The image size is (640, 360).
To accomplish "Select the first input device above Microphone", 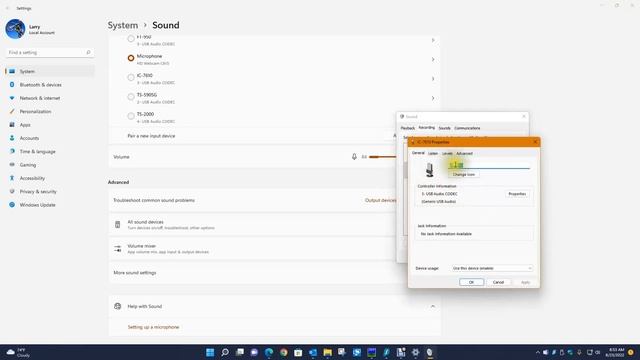I will pyautogui.click(x=131, y=39).
